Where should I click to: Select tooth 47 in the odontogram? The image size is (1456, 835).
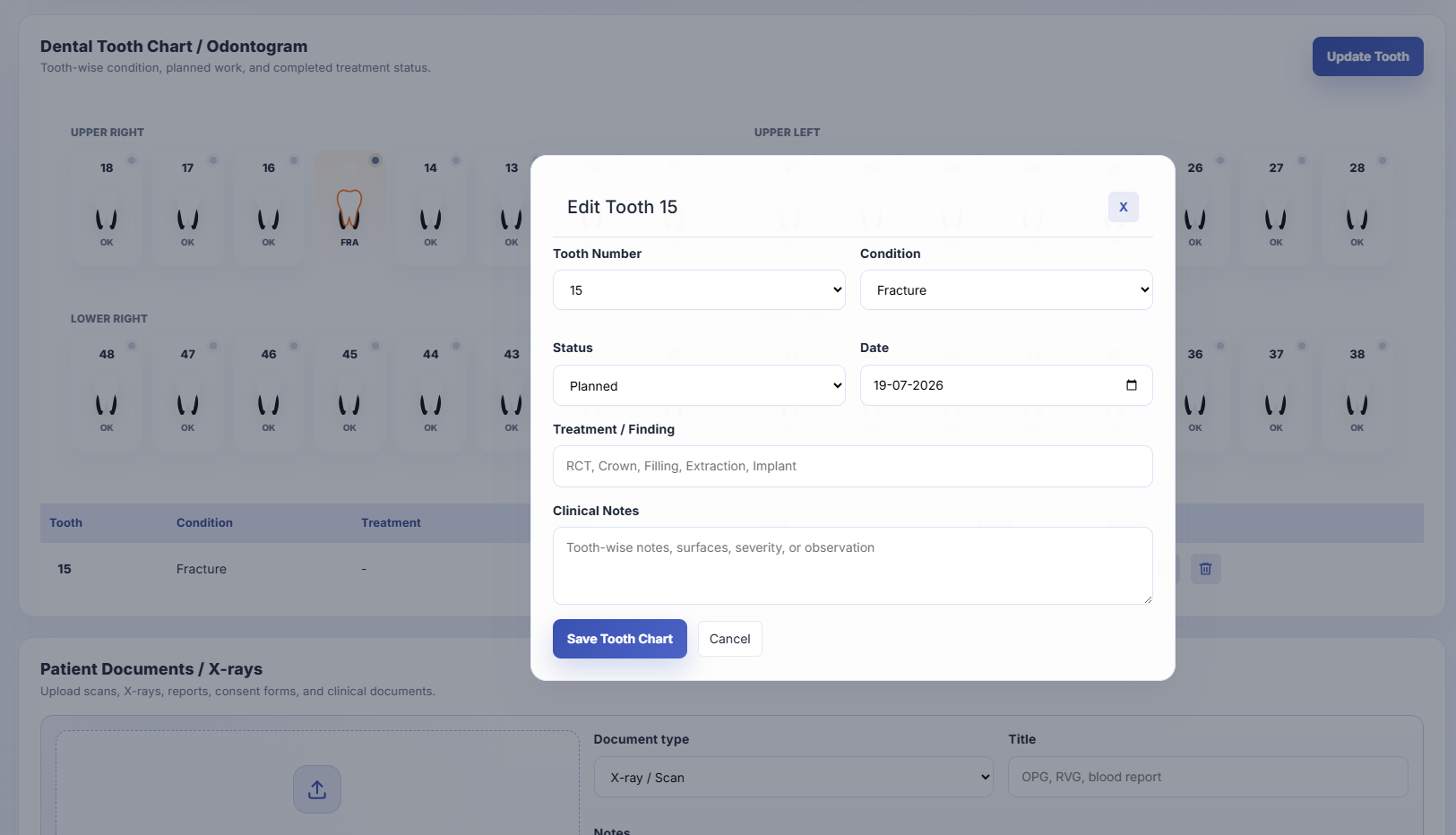[187, 393]
